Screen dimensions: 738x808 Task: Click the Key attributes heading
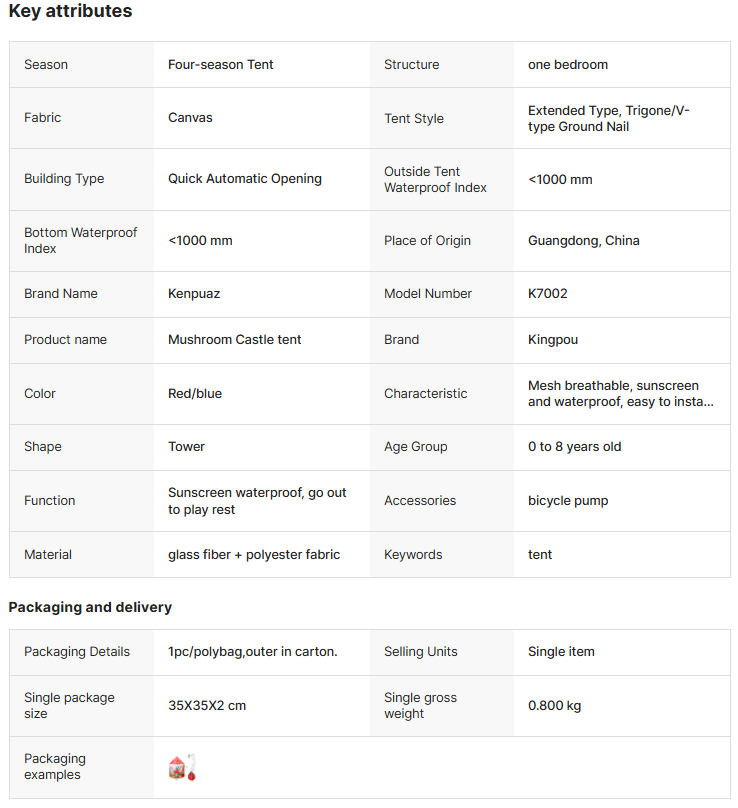point(70,12)
